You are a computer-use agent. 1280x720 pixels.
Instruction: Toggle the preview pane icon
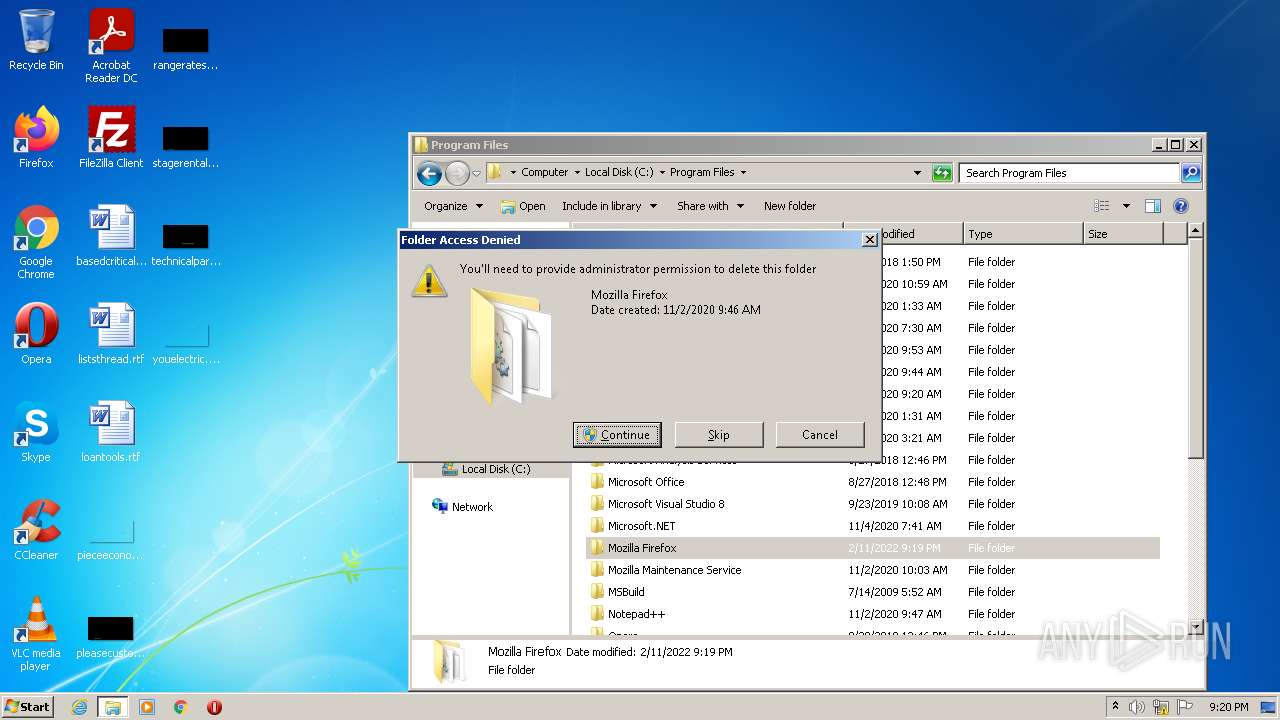[1152, 206]
